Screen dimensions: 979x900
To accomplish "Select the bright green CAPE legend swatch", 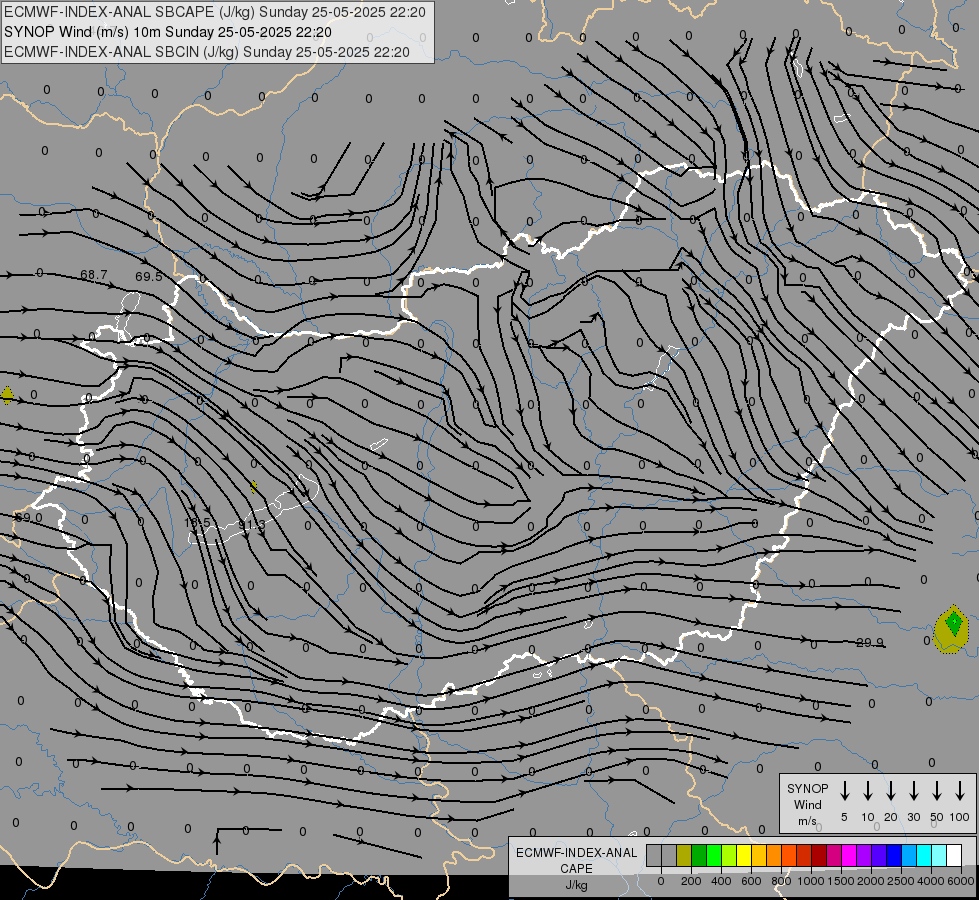I will (714, 855).
